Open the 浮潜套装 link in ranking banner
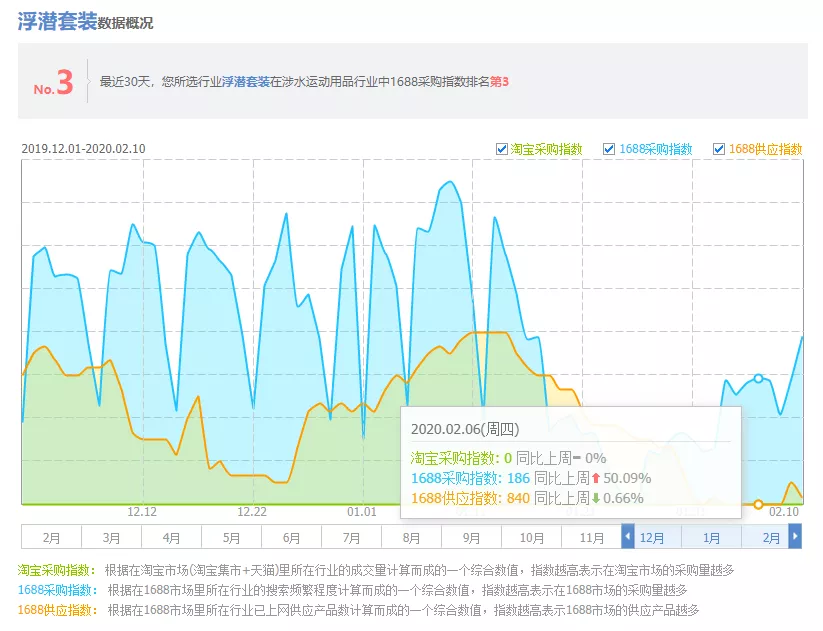 click(x=246, y=82)
